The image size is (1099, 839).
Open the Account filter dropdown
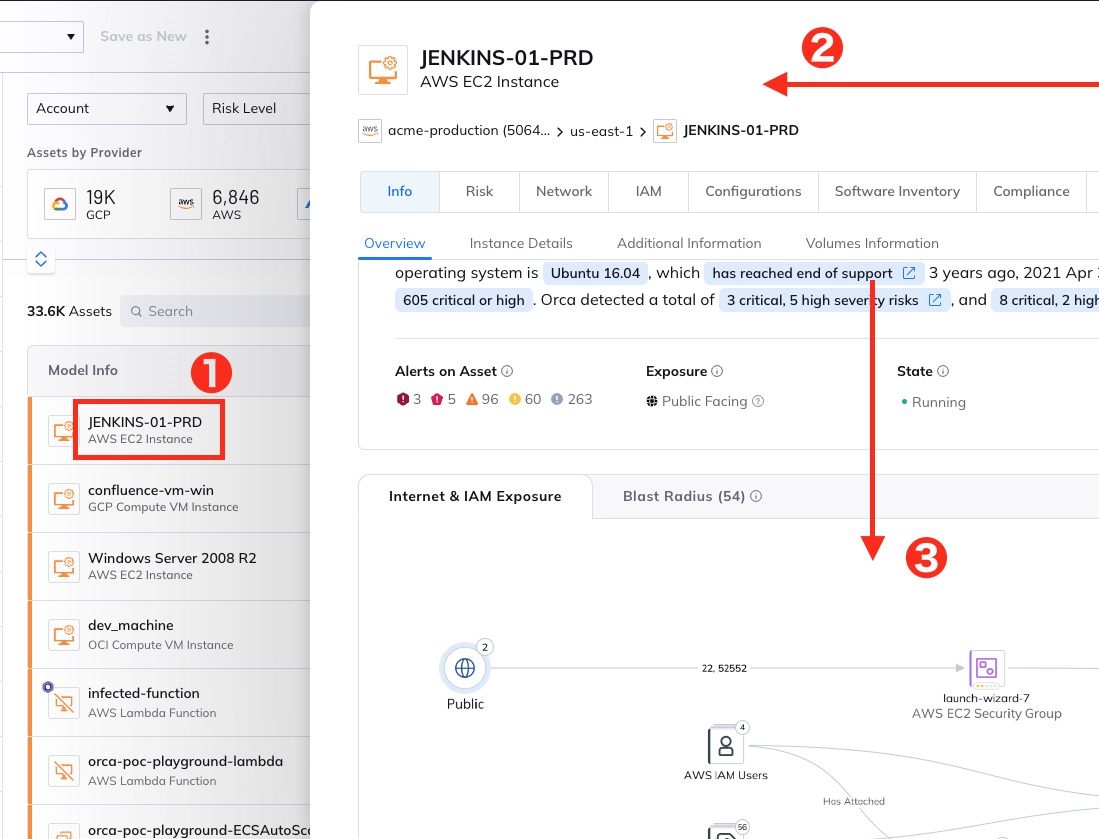click(x=106, y=108)
